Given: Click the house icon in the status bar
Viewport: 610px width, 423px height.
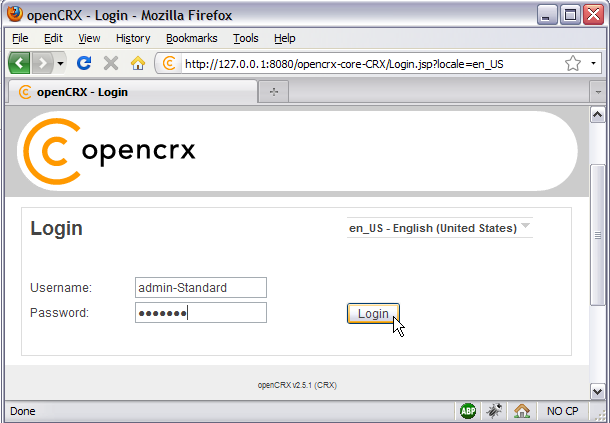Looking at the screenshot, I should (522, 411).
